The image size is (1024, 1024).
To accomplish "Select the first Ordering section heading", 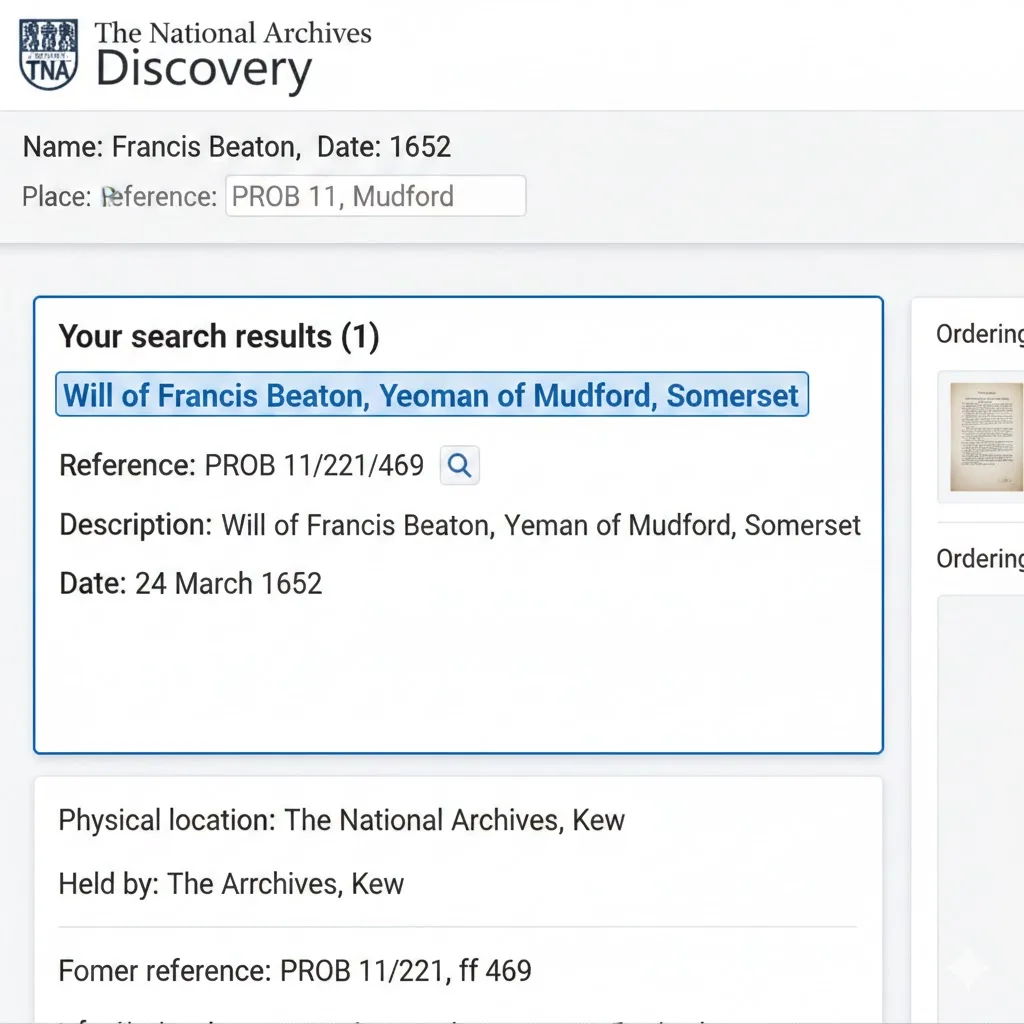I will tap(978, 335).
